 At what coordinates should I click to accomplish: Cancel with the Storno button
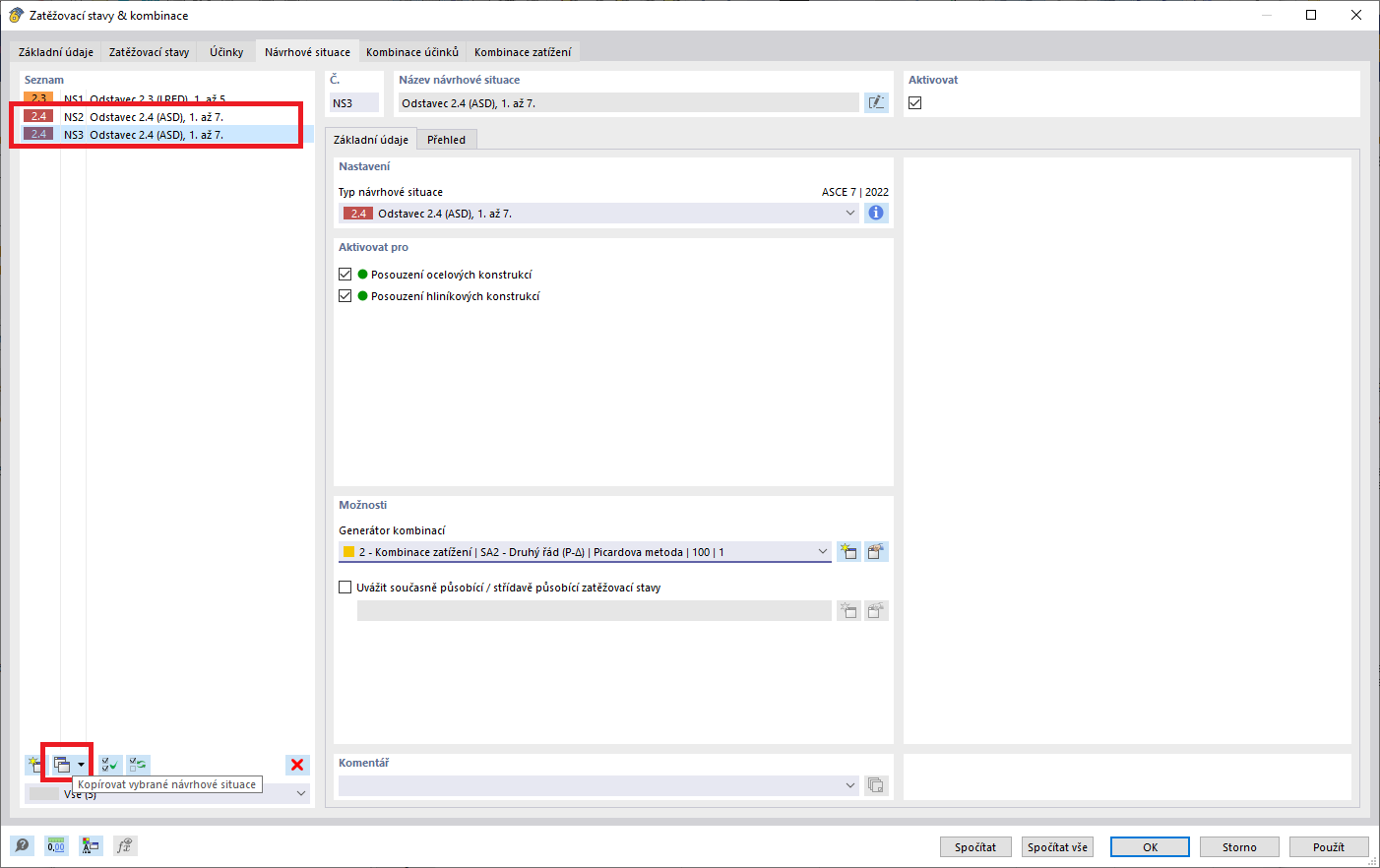tap(1239, 847)
